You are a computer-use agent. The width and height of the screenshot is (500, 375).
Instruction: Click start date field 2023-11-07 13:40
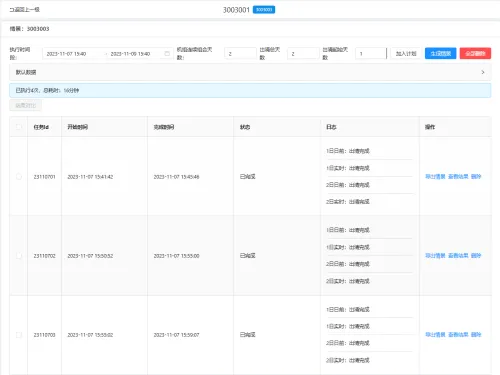pyautogui.click(x=66, y=54)
